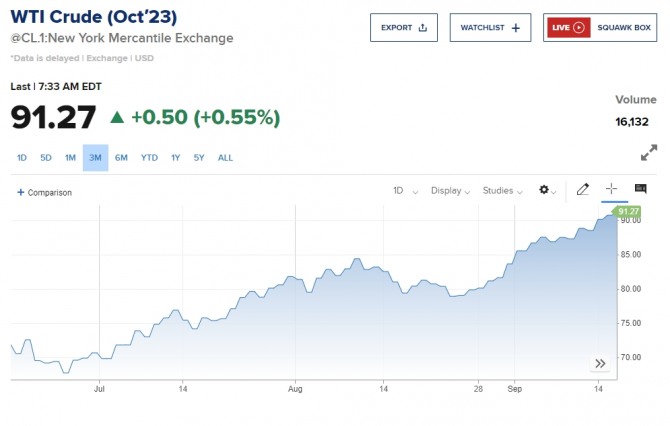
Task: Select the YTD time range
Action: coord(149,158)
